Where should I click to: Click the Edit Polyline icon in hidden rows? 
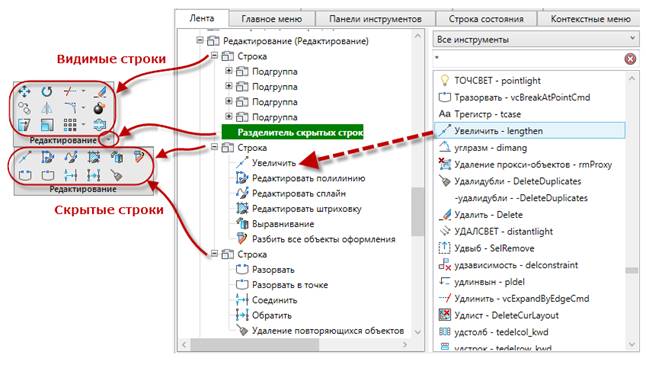(47, 157)
